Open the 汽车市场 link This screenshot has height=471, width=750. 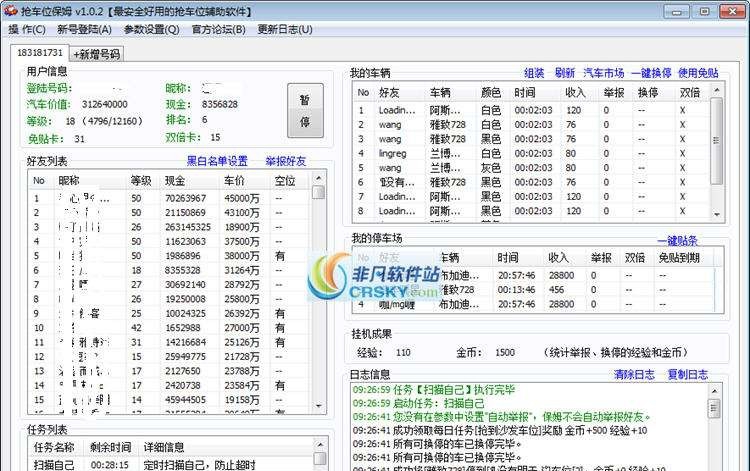(x=604, y=74)
